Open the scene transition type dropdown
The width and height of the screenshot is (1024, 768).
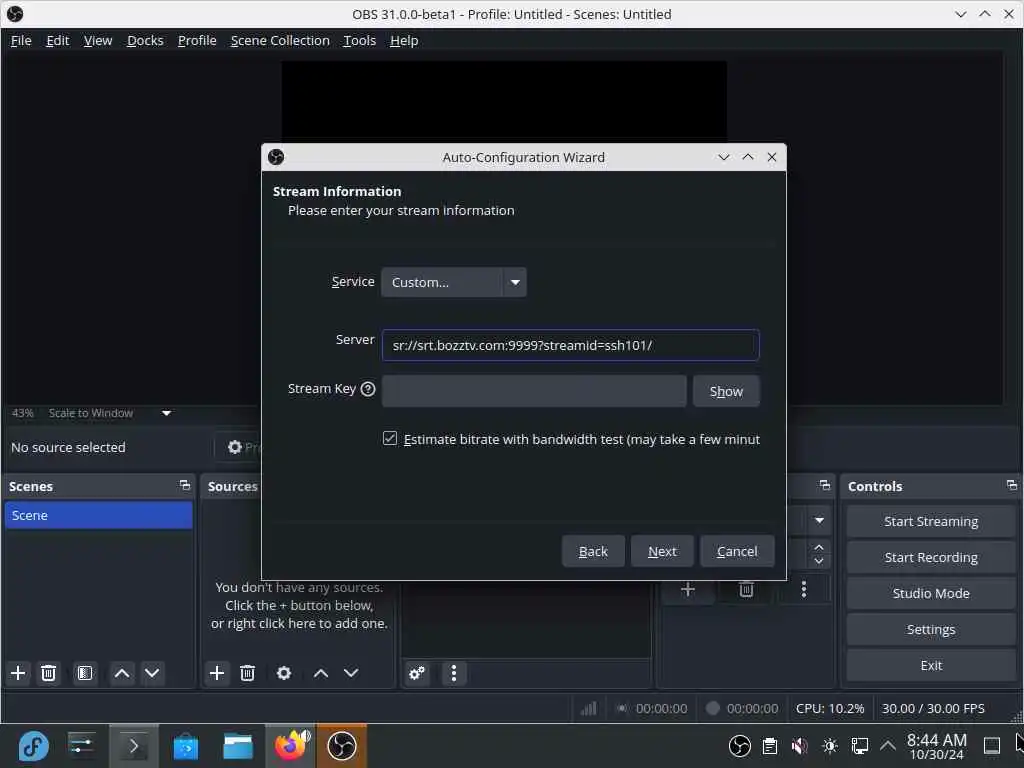pos(819,520)
